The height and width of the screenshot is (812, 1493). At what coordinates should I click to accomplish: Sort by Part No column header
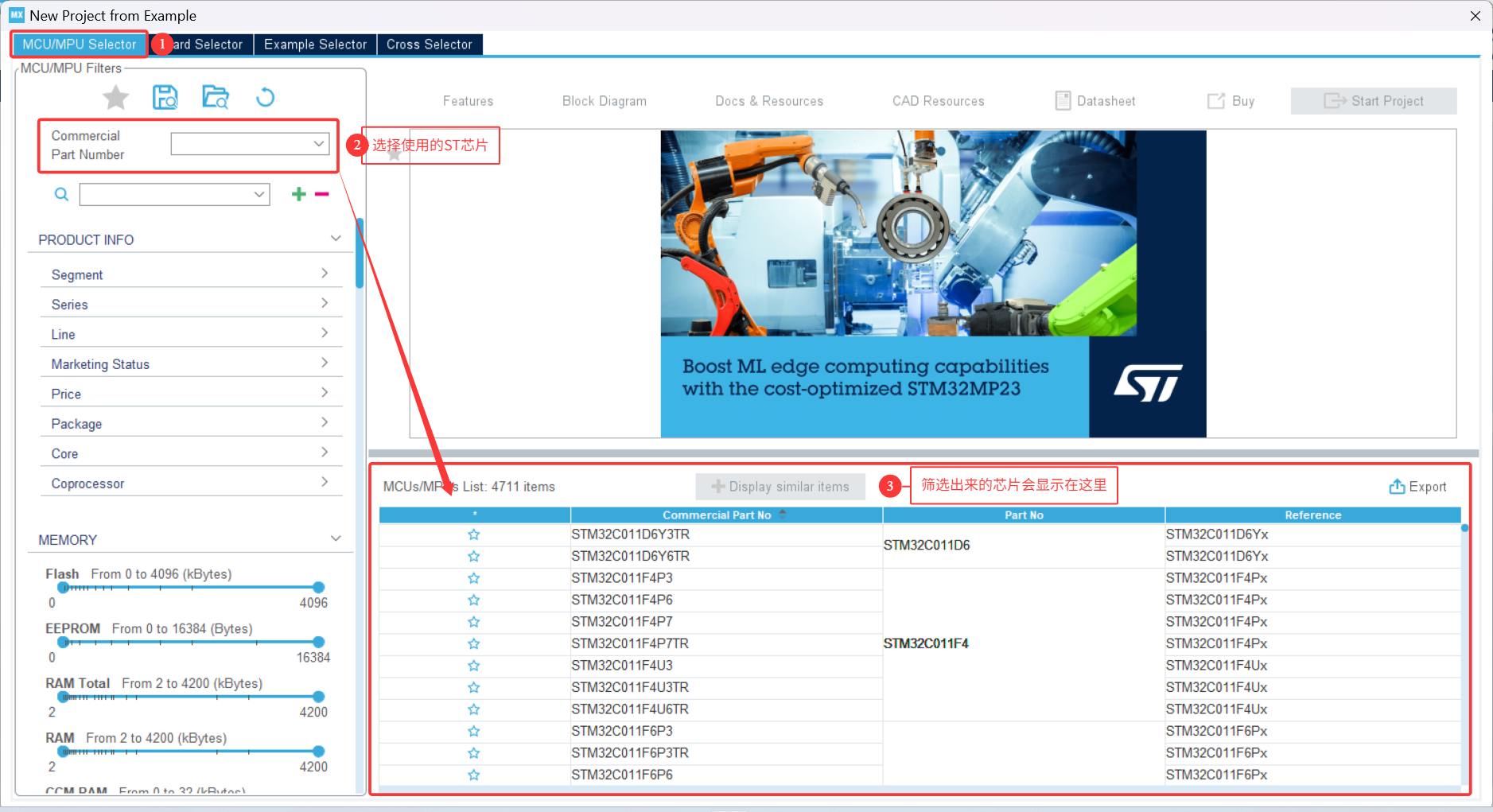click(x=1024, y=515)
